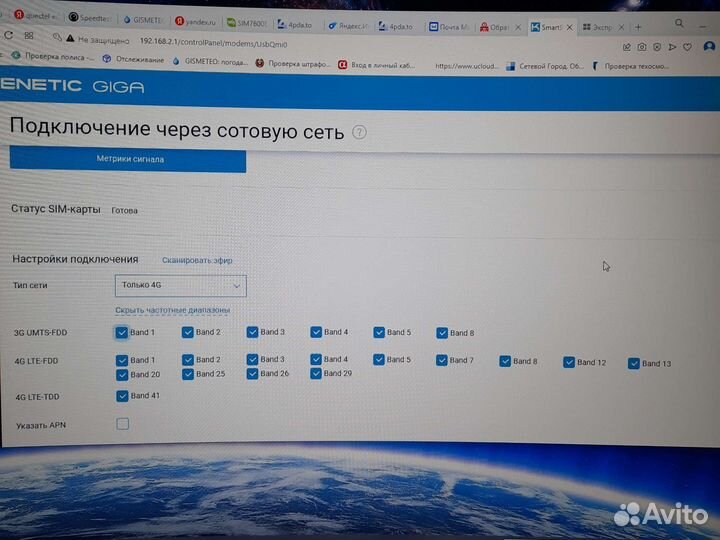The height and width of the screenshot is (540, 720).
Task: Toggle Band 4 in the 4G LTE-FDD row
Action: [x=316, y=359]
